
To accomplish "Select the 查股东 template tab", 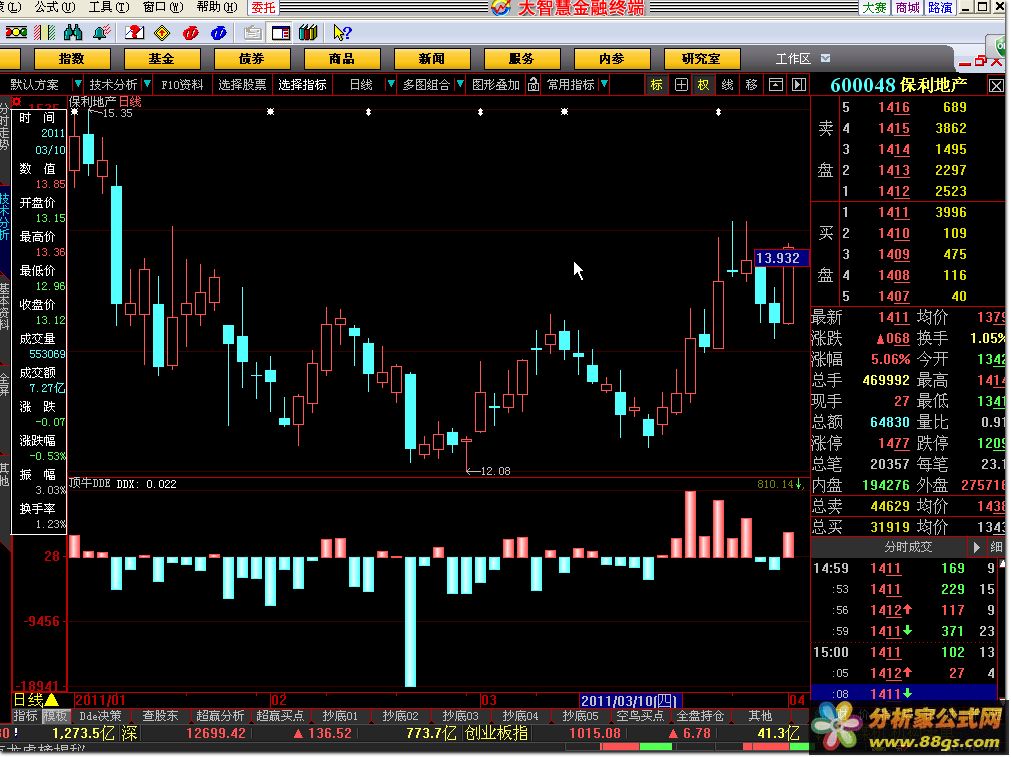I will (x=160, y=716).
